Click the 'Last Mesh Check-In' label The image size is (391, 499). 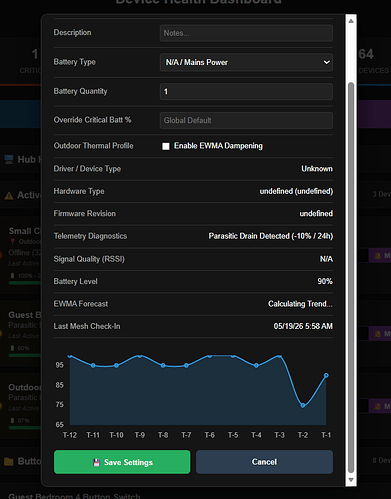point(87,326)
